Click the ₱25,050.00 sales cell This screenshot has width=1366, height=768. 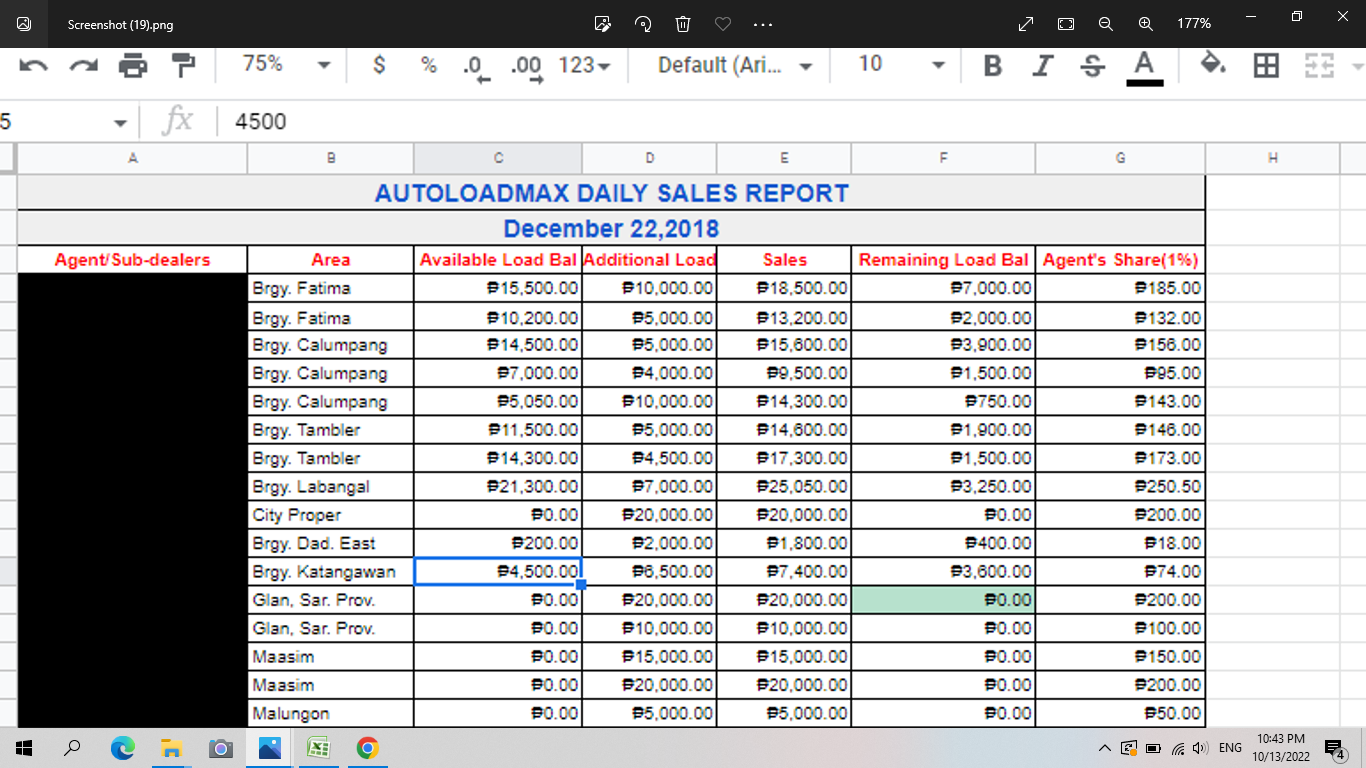point(784,487)
